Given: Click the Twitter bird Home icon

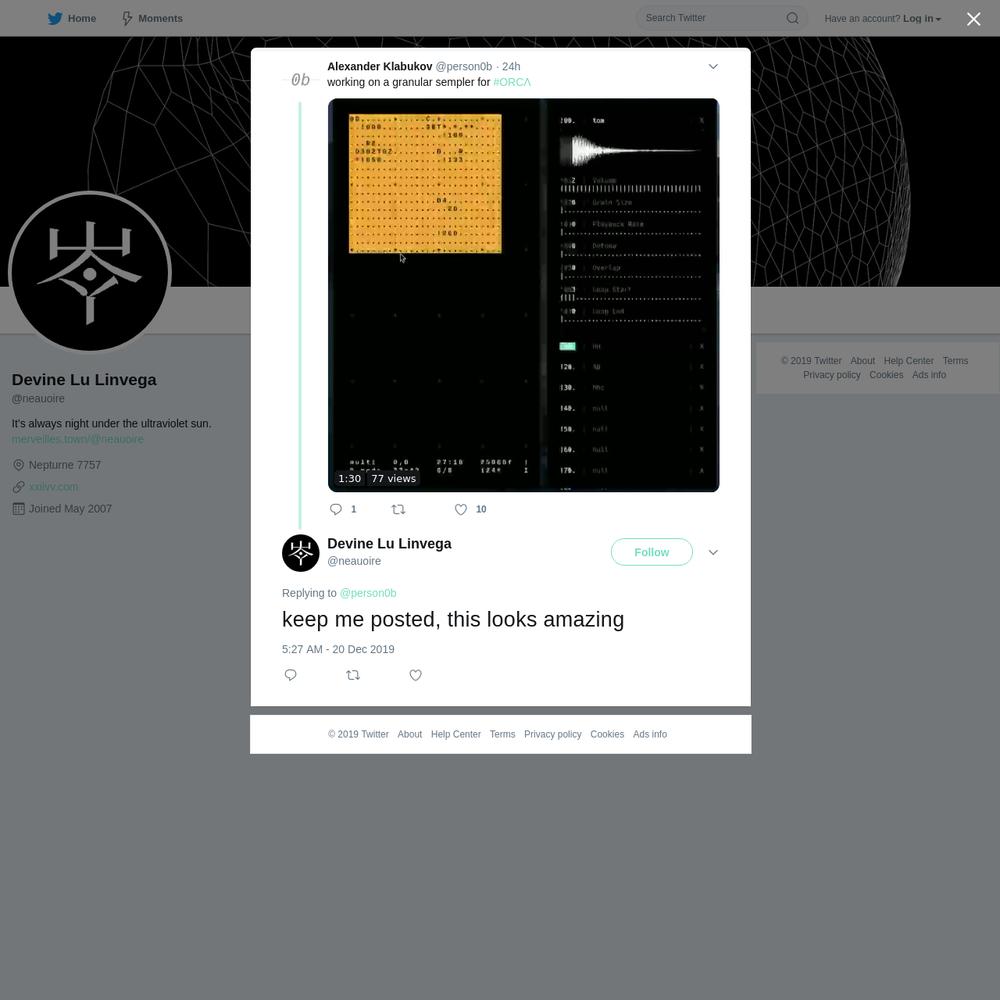Looking at the screenshot, I should (55, 18).
